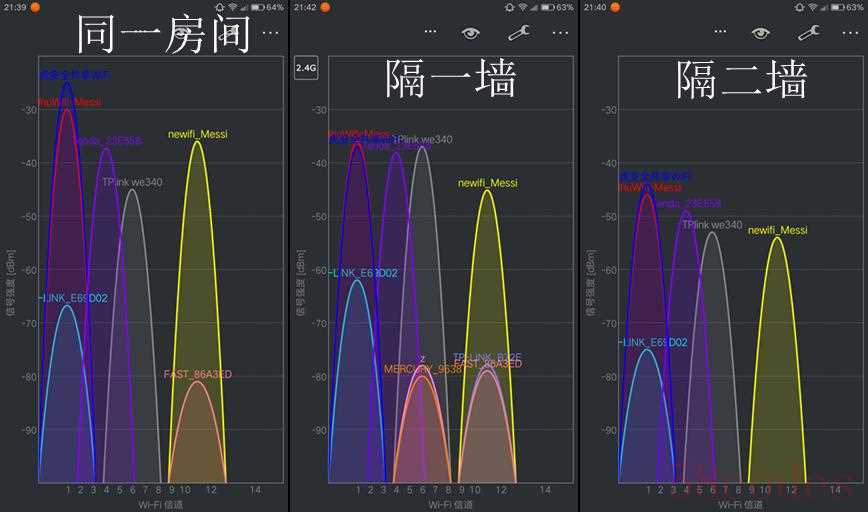Tap the alarm icon in the right status bar
This screenshot has width=868, height=512.
click(799, 7)
